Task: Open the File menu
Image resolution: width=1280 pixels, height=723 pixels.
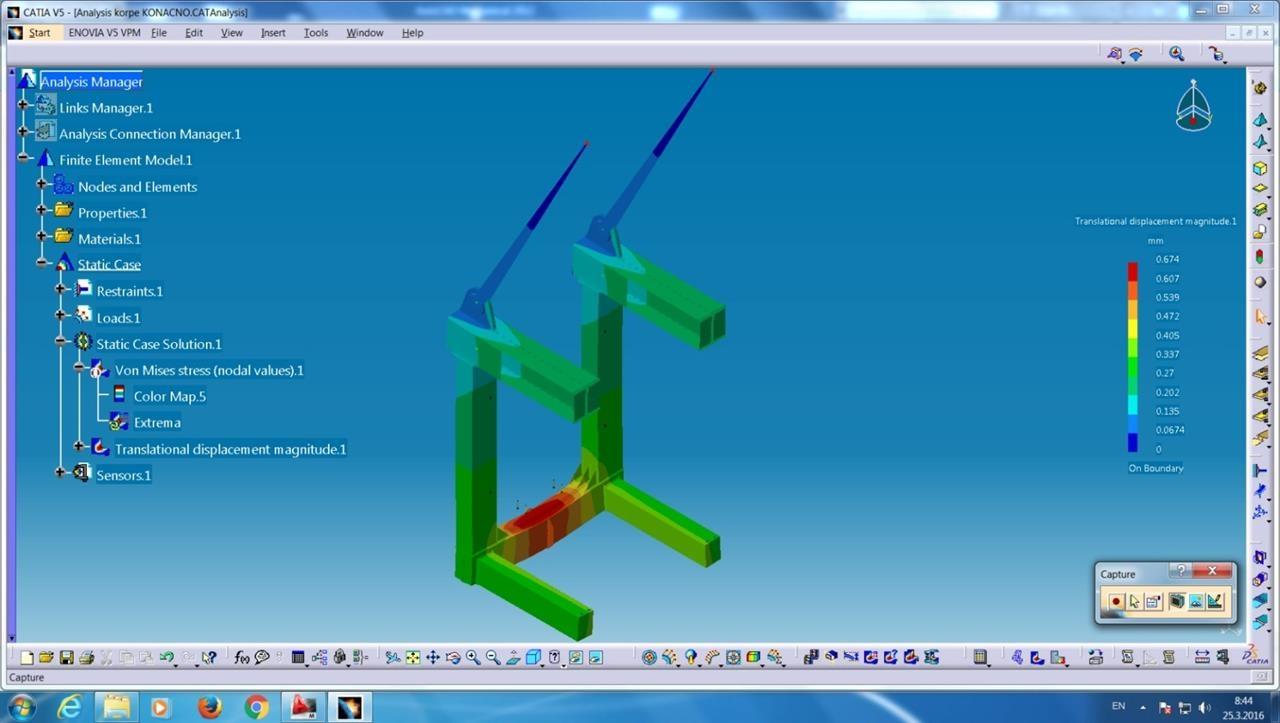Action: pos(159,33)
